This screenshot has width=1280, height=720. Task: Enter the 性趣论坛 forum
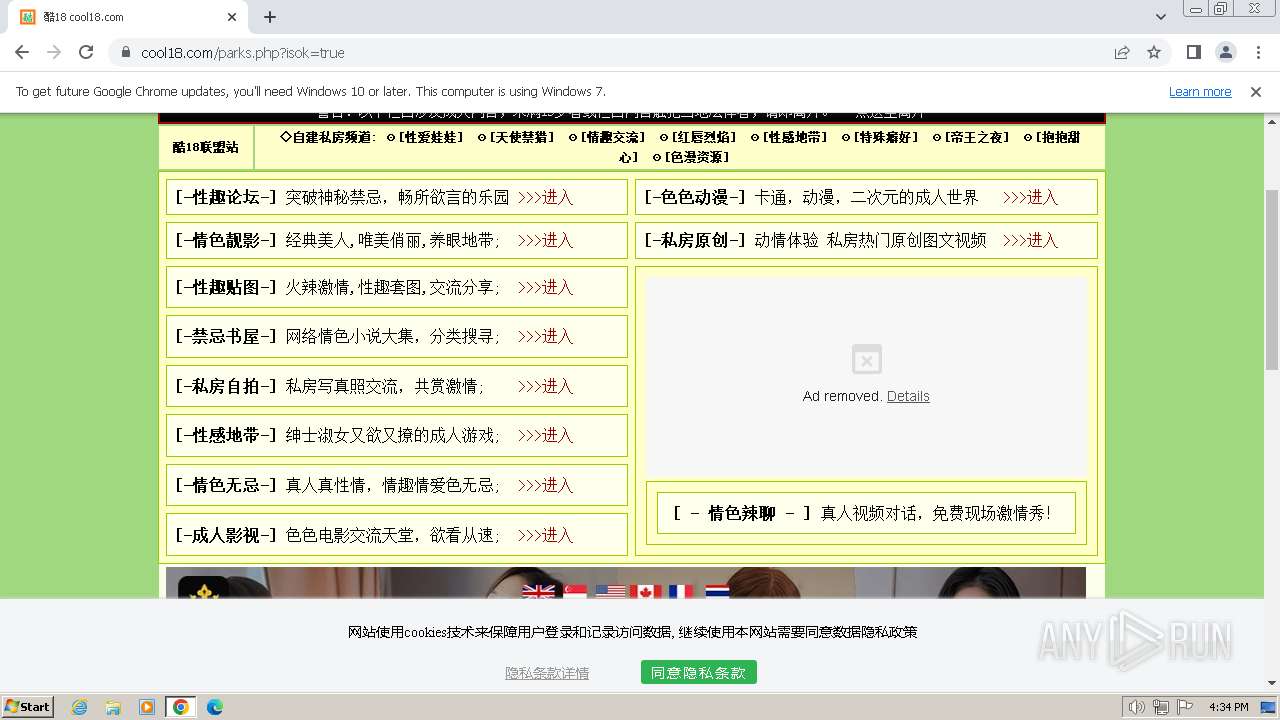point(546,197)
